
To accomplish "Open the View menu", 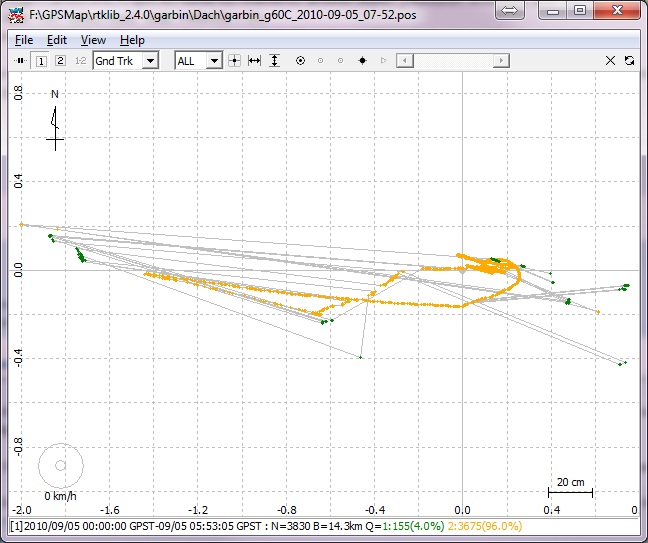I will tap(93, 40).
